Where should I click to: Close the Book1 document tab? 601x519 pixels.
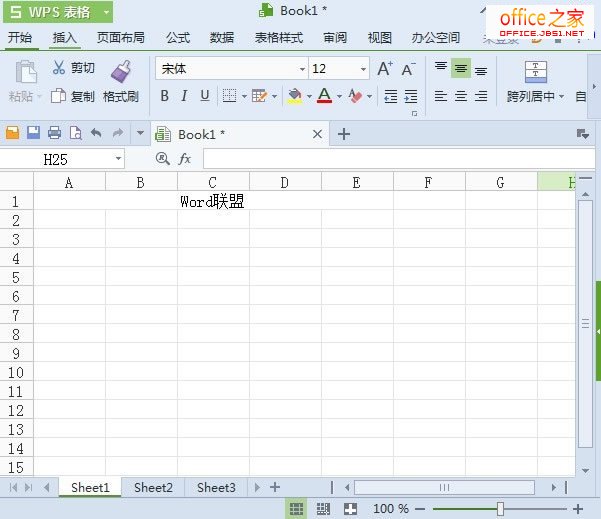(317, 134)
